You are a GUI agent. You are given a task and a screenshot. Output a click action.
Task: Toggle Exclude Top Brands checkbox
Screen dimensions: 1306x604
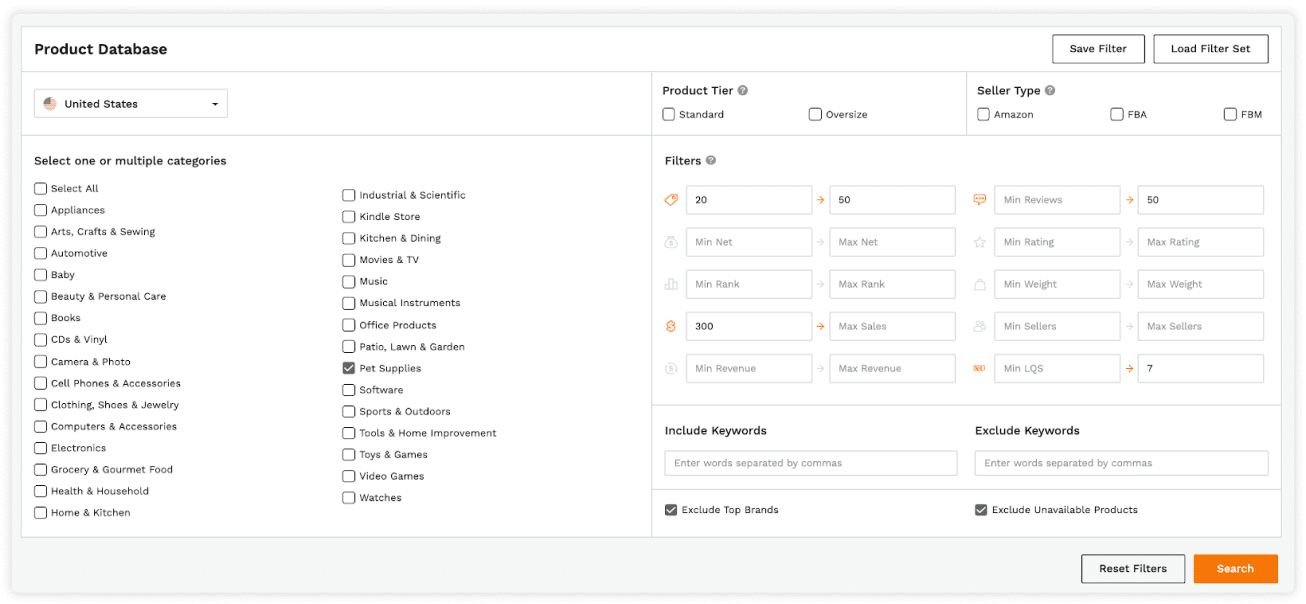coord(671,510)
